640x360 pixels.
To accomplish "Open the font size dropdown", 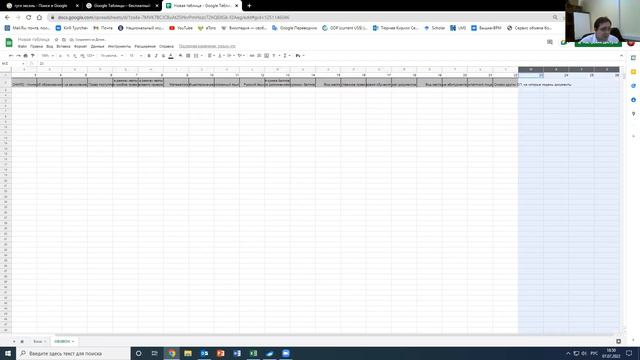I will [136, 56].
